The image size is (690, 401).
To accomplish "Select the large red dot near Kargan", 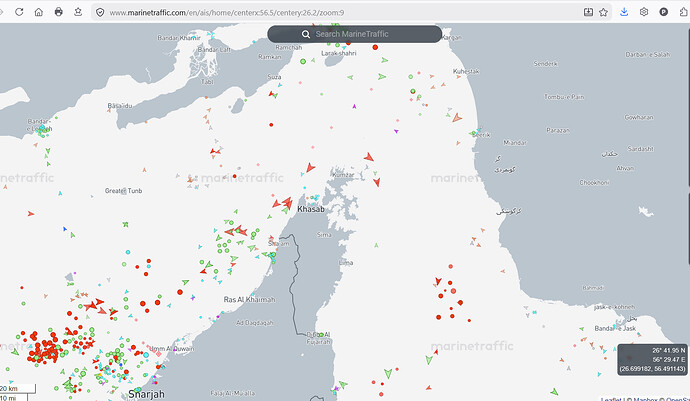I will coord(375,47).
